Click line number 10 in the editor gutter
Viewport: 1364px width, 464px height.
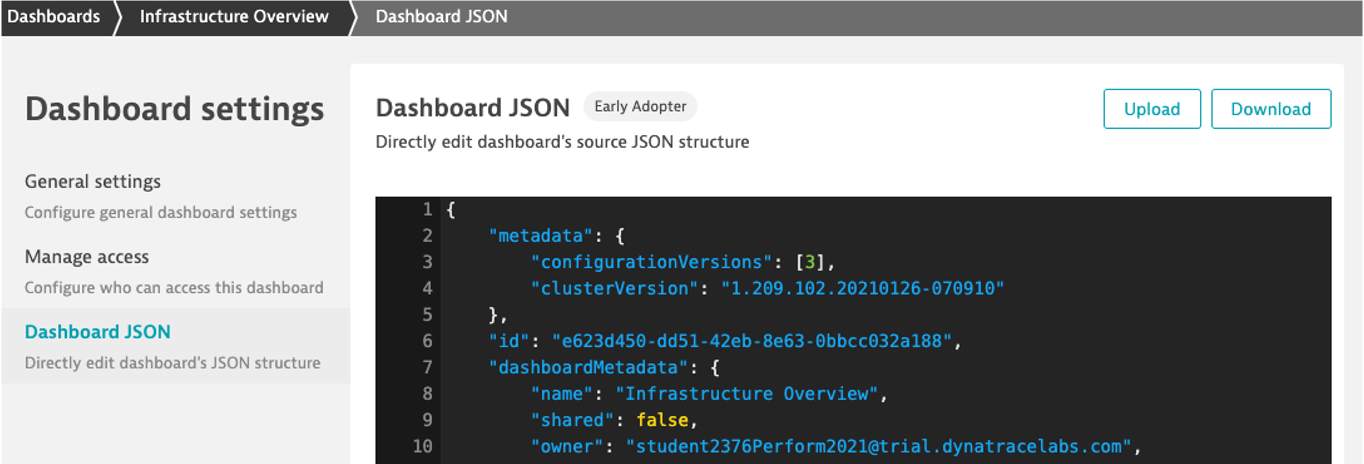pos(422,446)
